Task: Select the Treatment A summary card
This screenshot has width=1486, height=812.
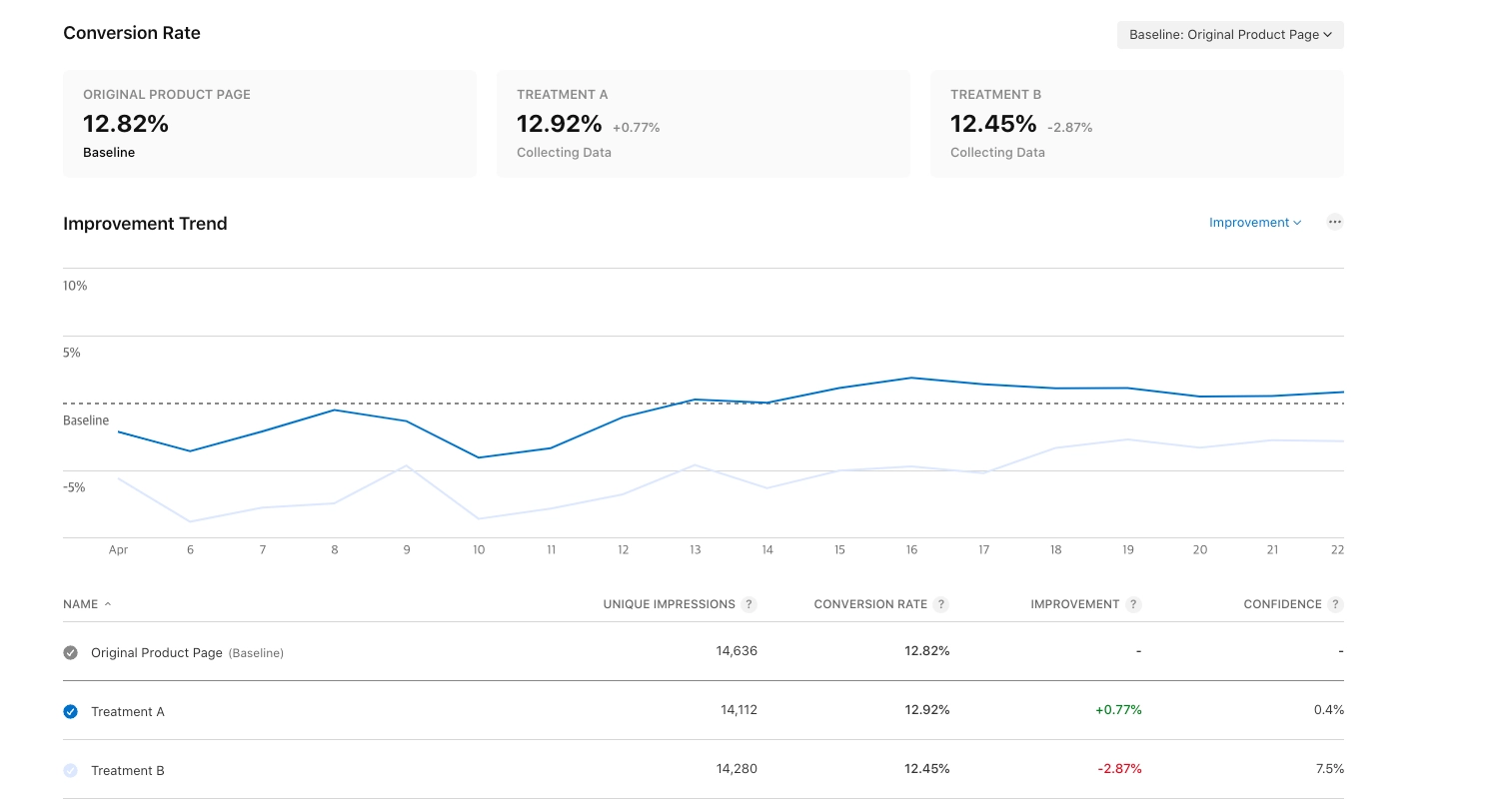Action: [x=704, y=124]
